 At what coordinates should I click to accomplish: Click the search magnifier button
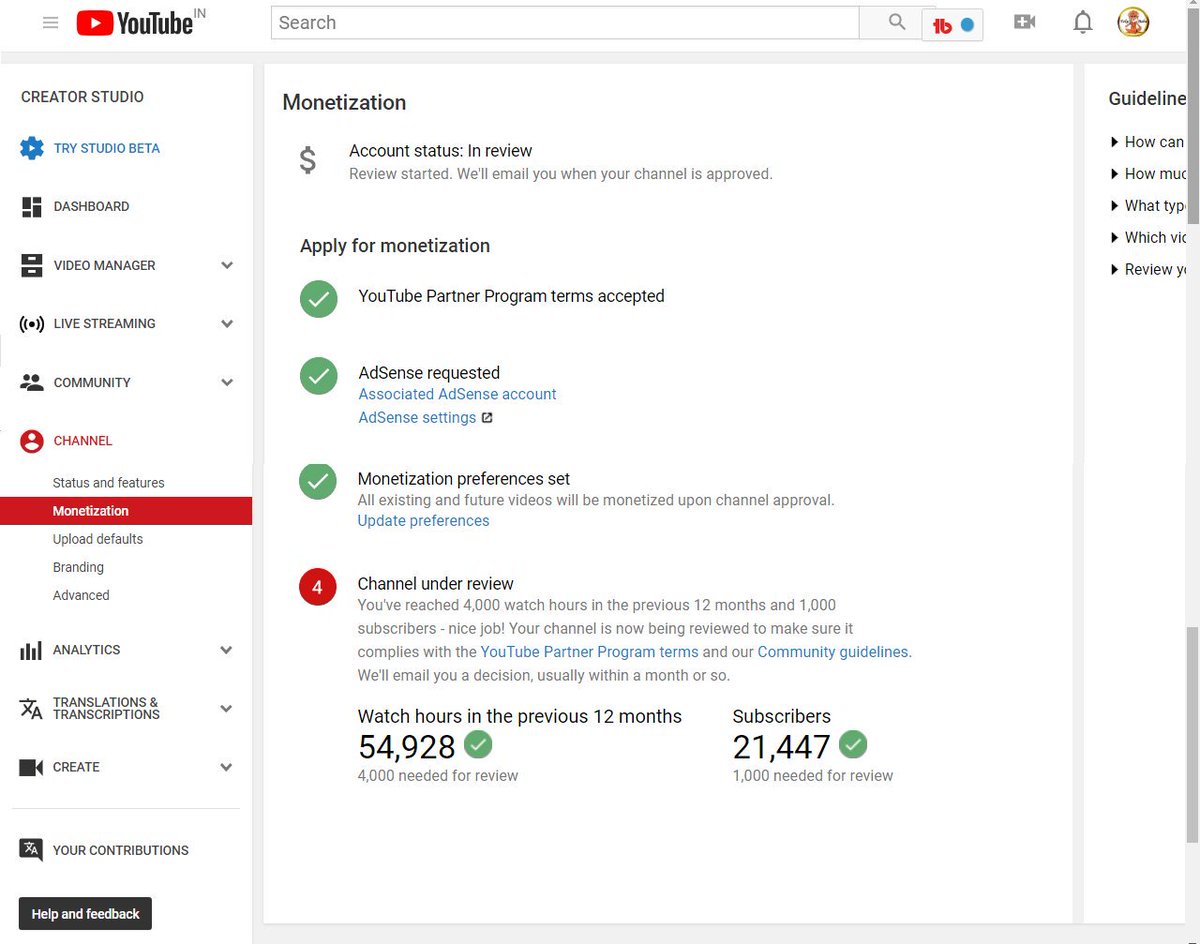click(897, 23)
